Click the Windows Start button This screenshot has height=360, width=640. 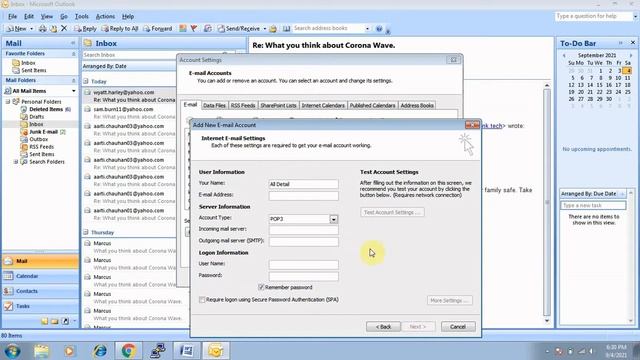tap(12, 351)
